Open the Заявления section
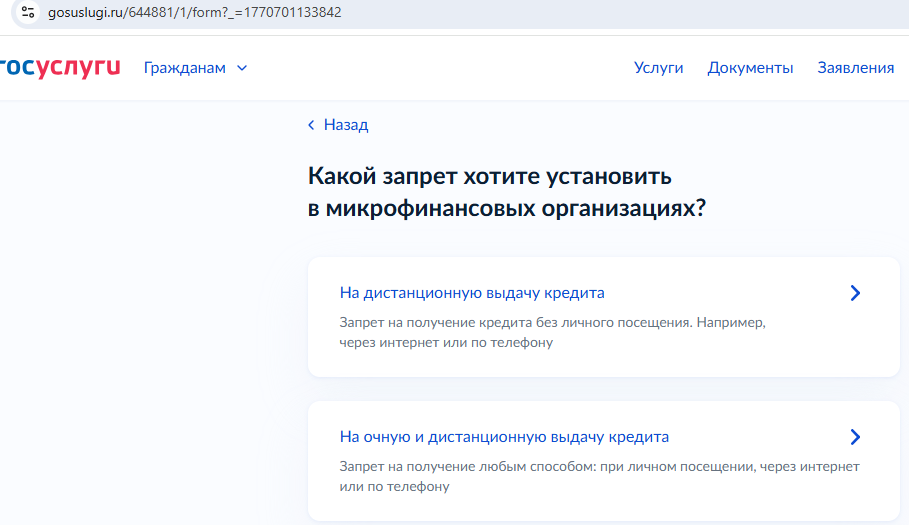Image resolution: width=909 pixels, height=525 pixels. (x=855, y=68)
